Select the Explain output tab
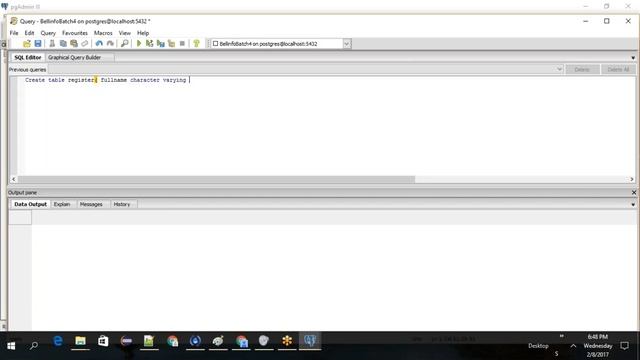This screenshot has height=360, width=640. pyautogui.click(x=62, y=204)
